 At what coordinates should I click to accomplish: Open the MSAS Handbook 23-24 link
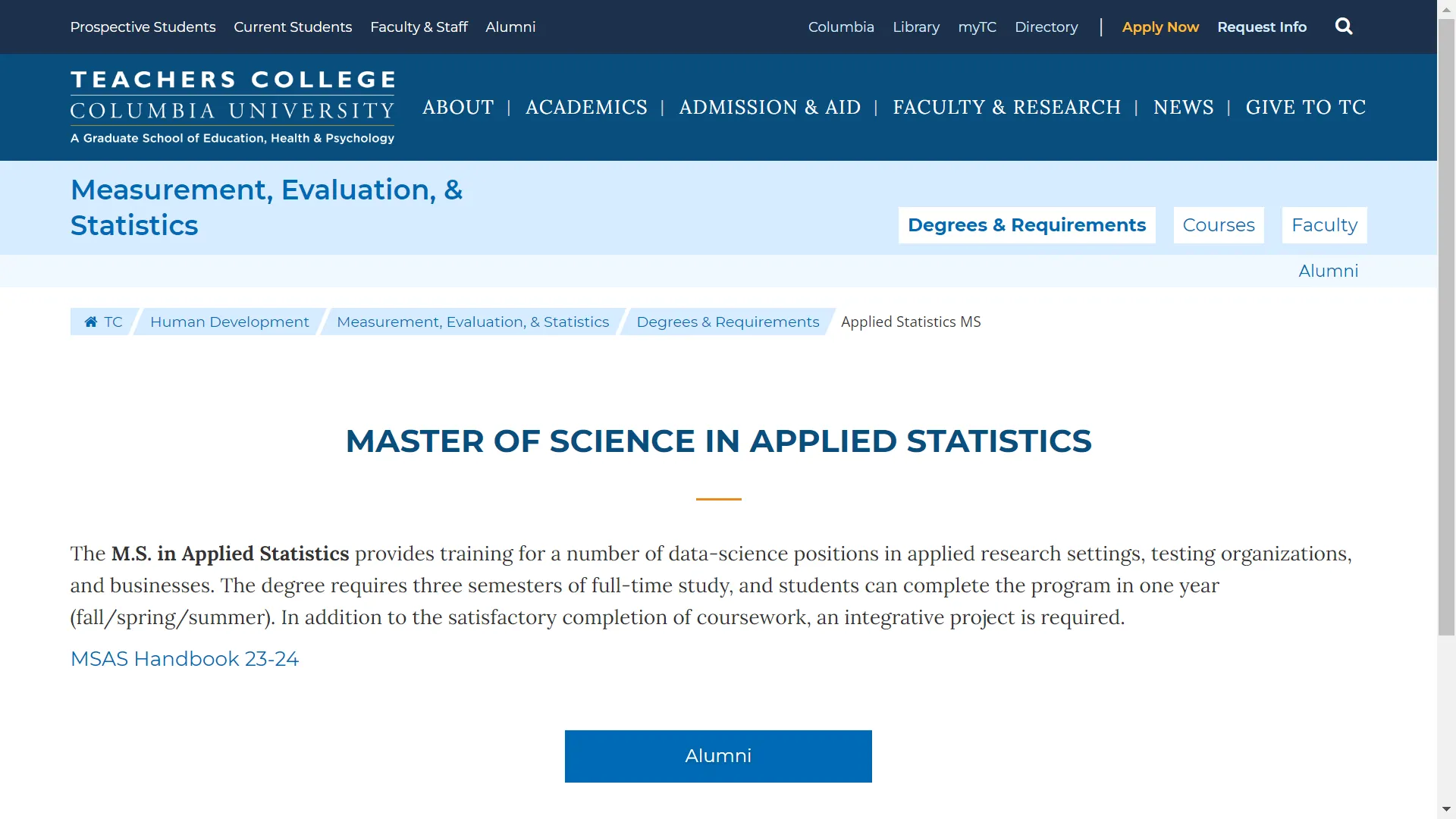pyautogui.click(x=184, y=658)
